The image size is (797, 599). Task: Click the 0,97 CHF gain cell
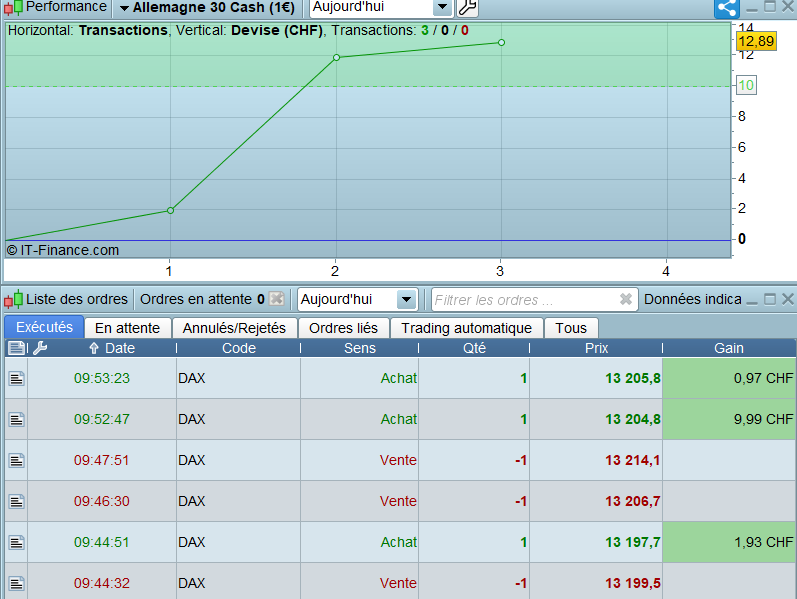729,378
